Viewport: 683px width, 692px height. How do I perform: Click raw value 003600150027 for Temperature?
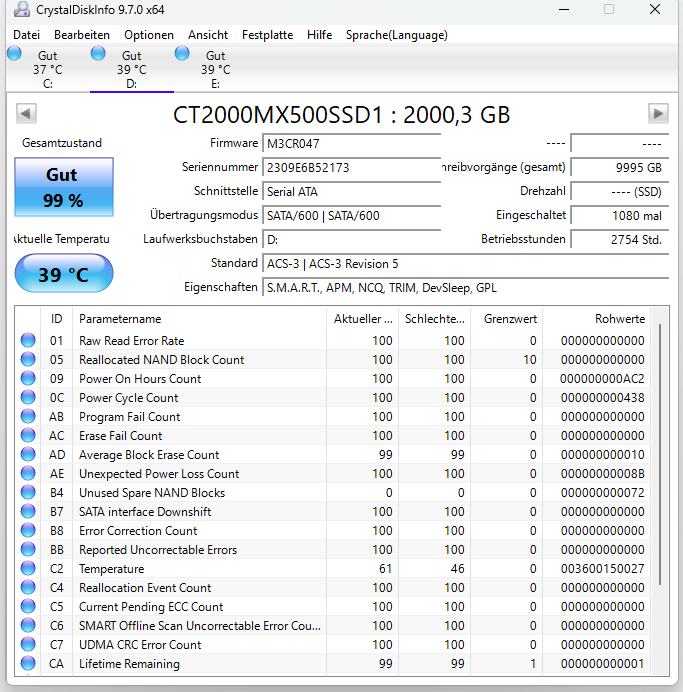click(x=602, y=568)
